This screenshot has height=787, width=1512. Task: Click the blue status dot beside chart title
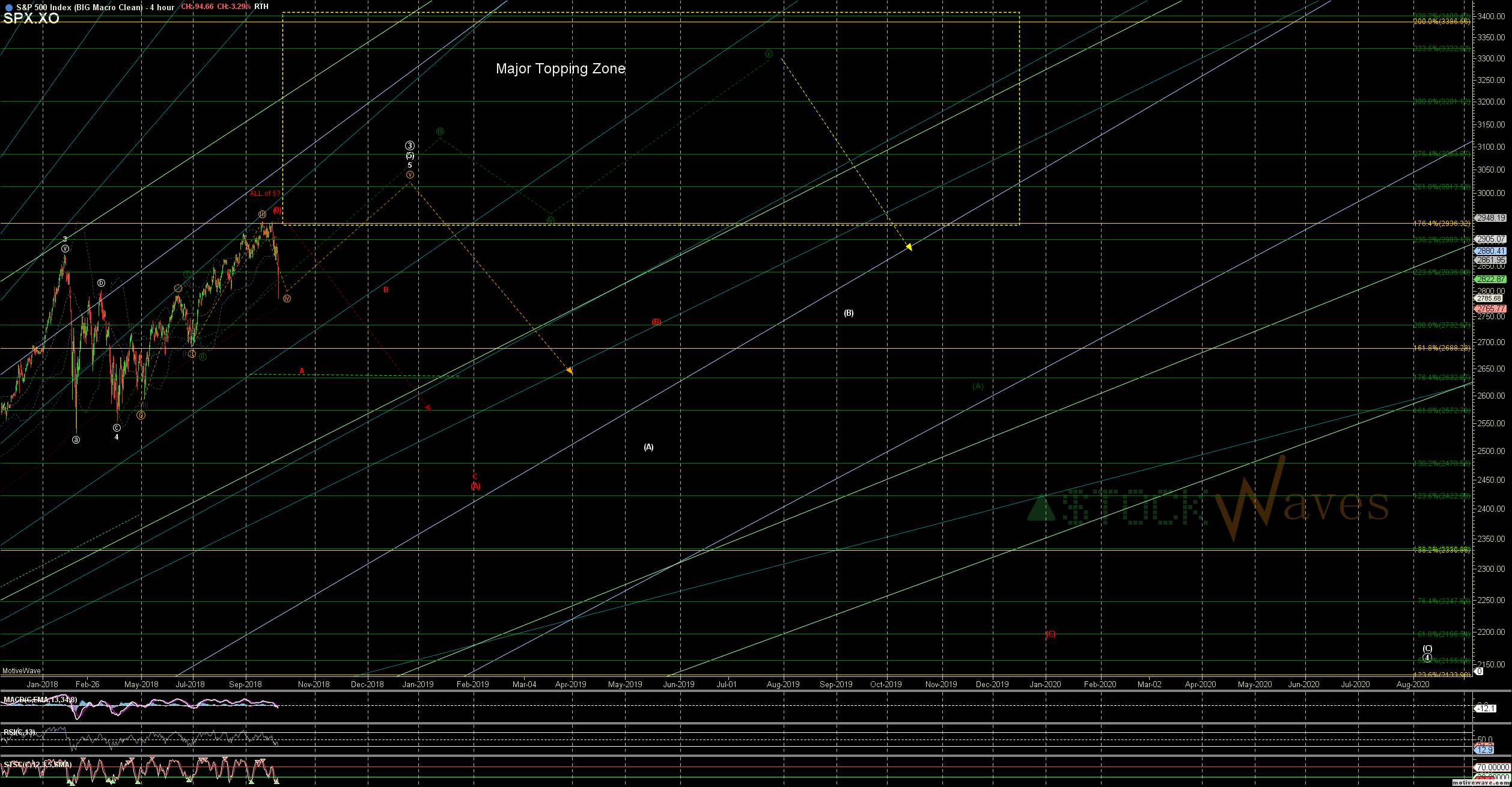(8, 7)
